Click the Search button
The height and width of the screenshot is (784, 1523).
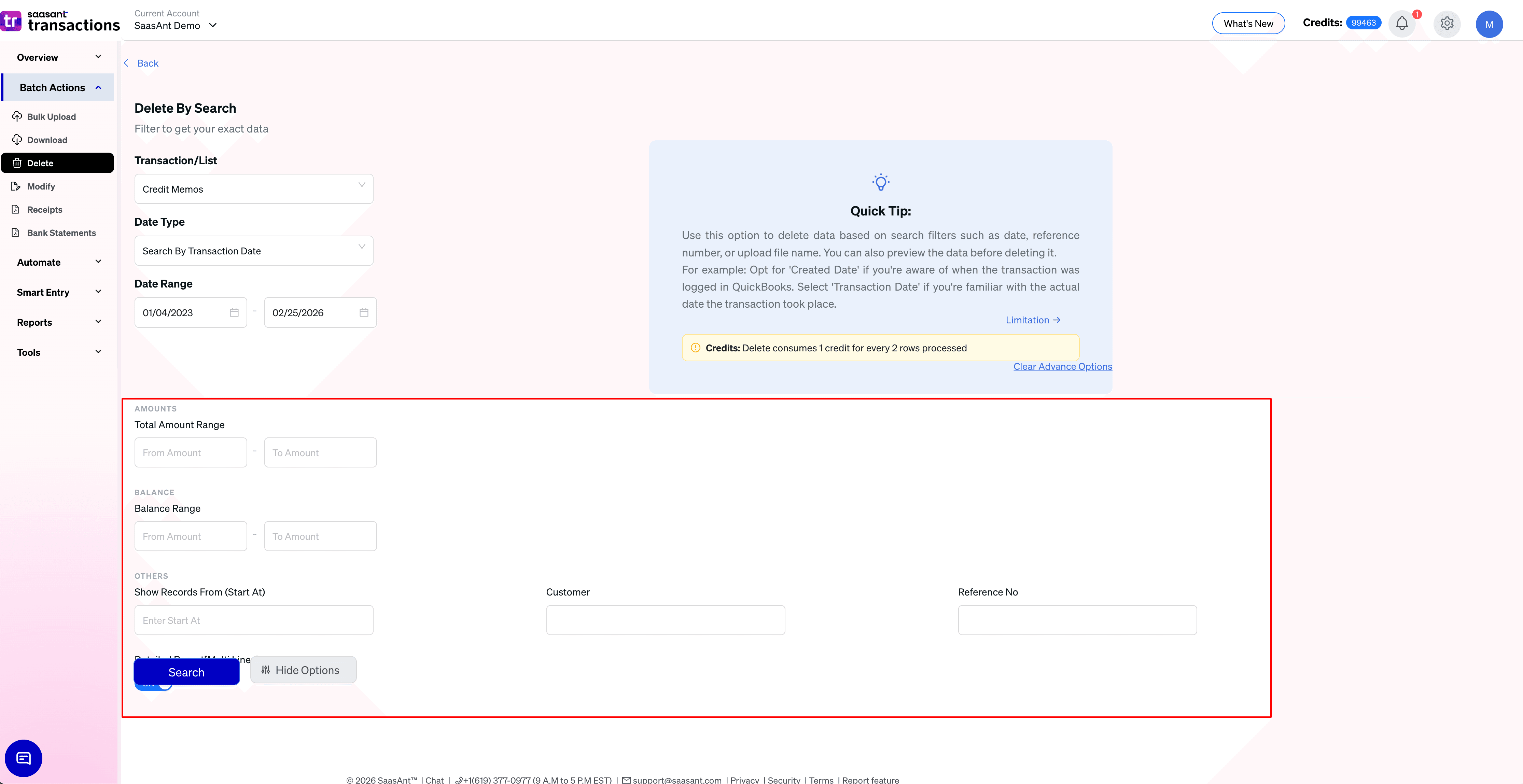tap(186, 672)
